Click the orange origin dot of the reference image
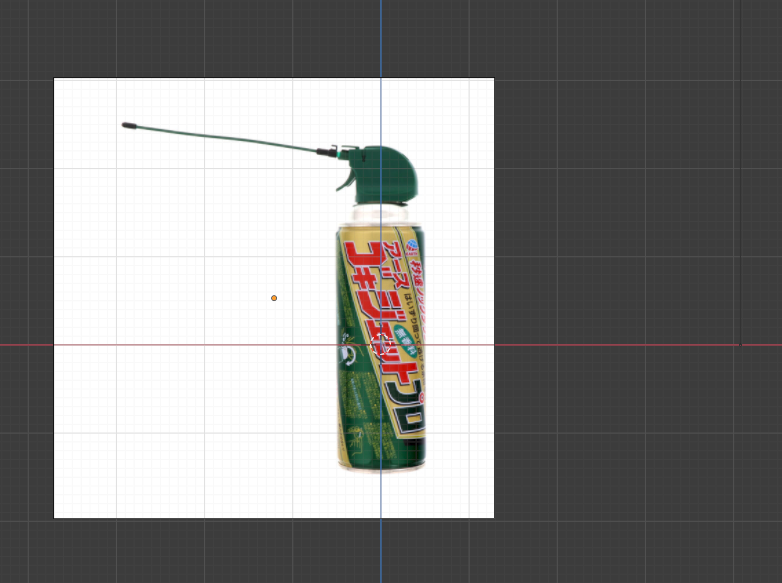Image resolution: width=782 pixels, height=583 pixels. (x=274, y=298)
